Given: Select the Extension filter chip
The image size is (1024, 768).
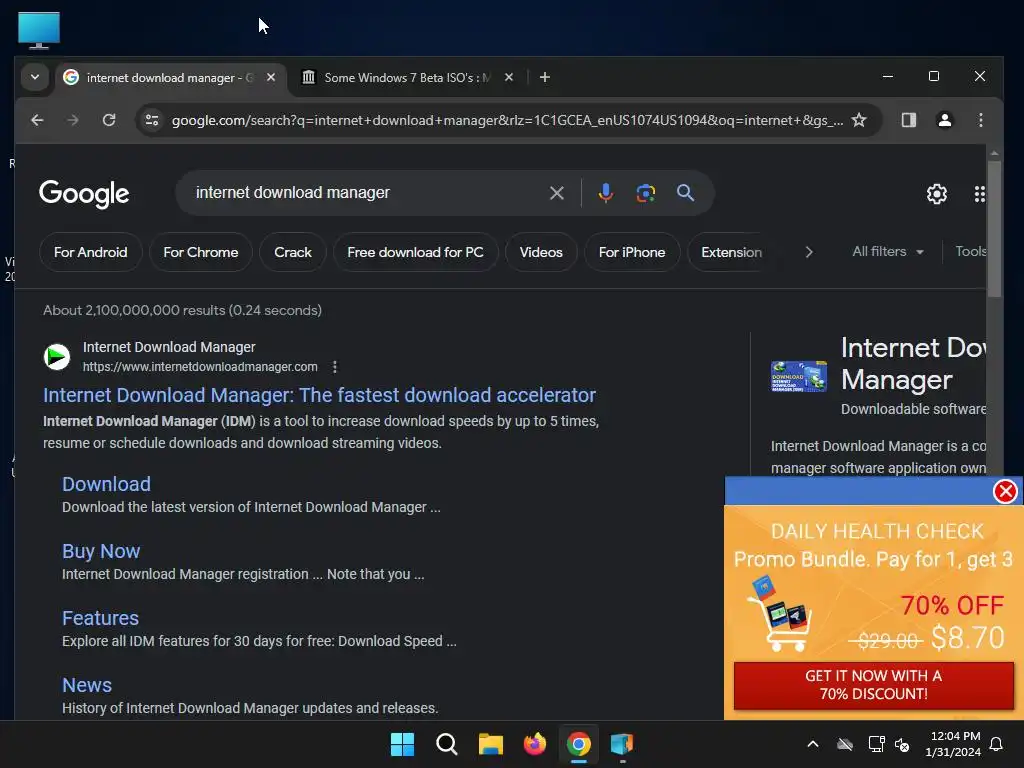Looking at the screenshot, I should pos(731,252).
